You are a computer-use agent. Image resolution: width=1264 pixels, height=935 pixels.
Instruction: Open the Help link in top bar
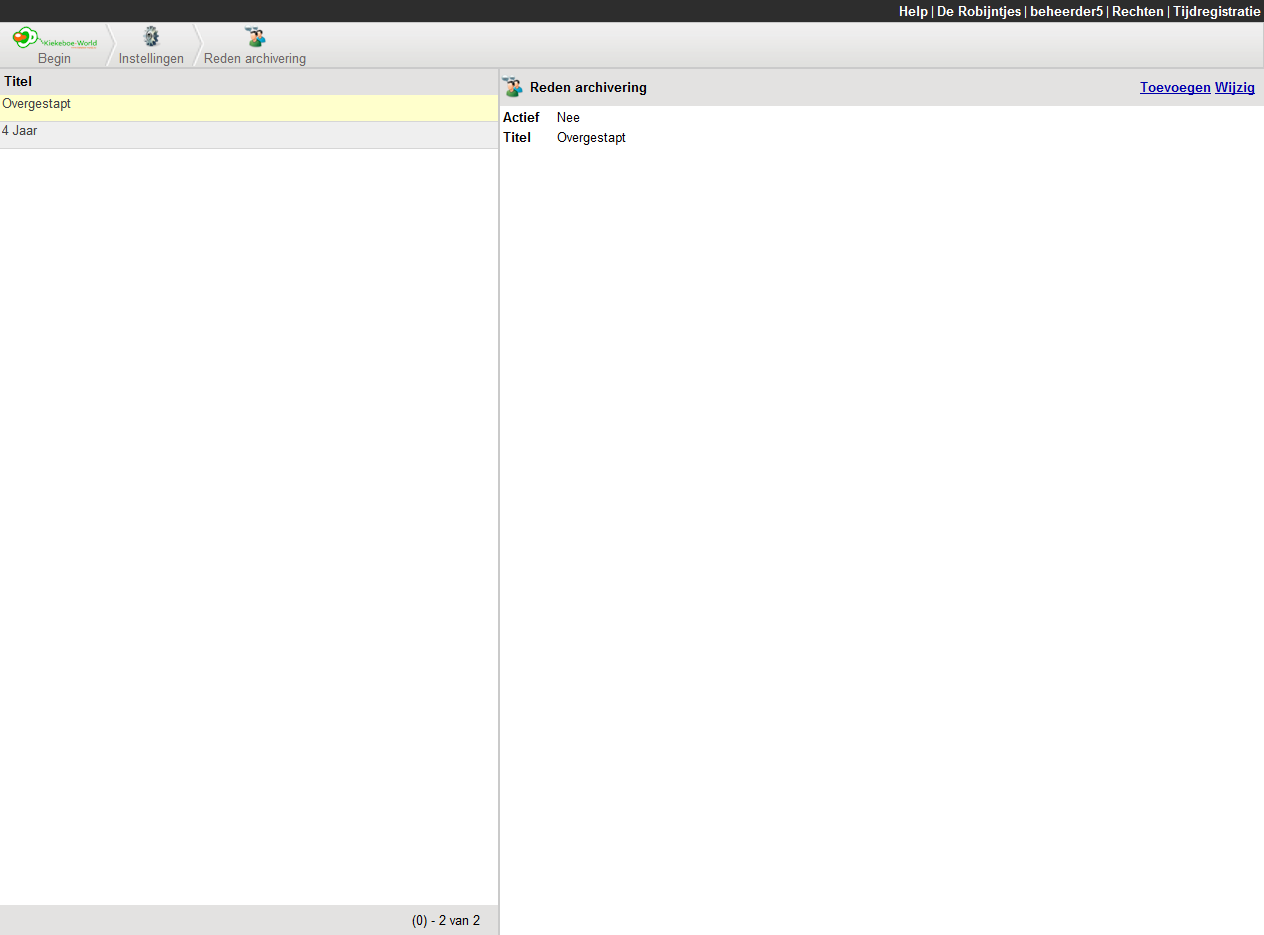913,12
